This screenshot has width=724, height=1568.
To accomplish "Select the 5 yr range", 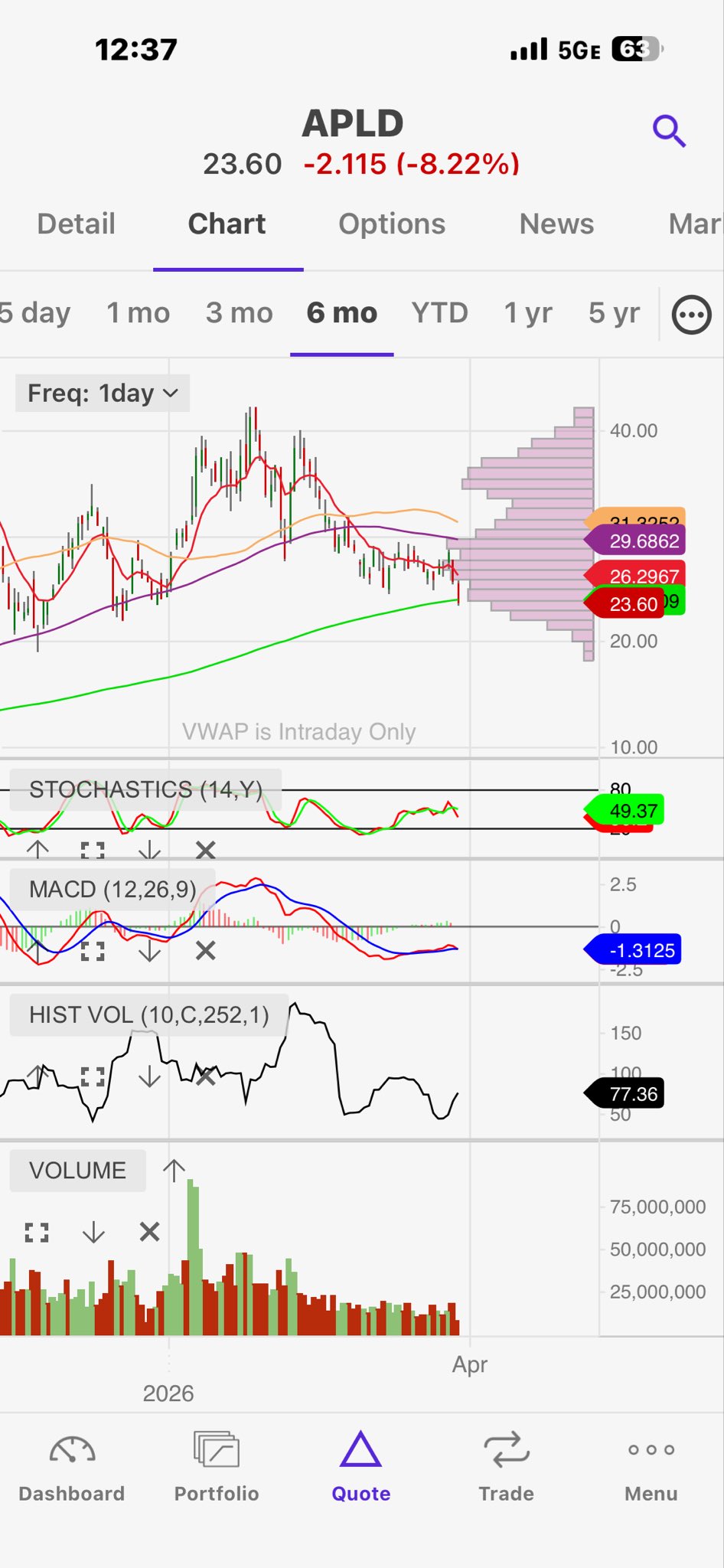I will click(614, 313).
